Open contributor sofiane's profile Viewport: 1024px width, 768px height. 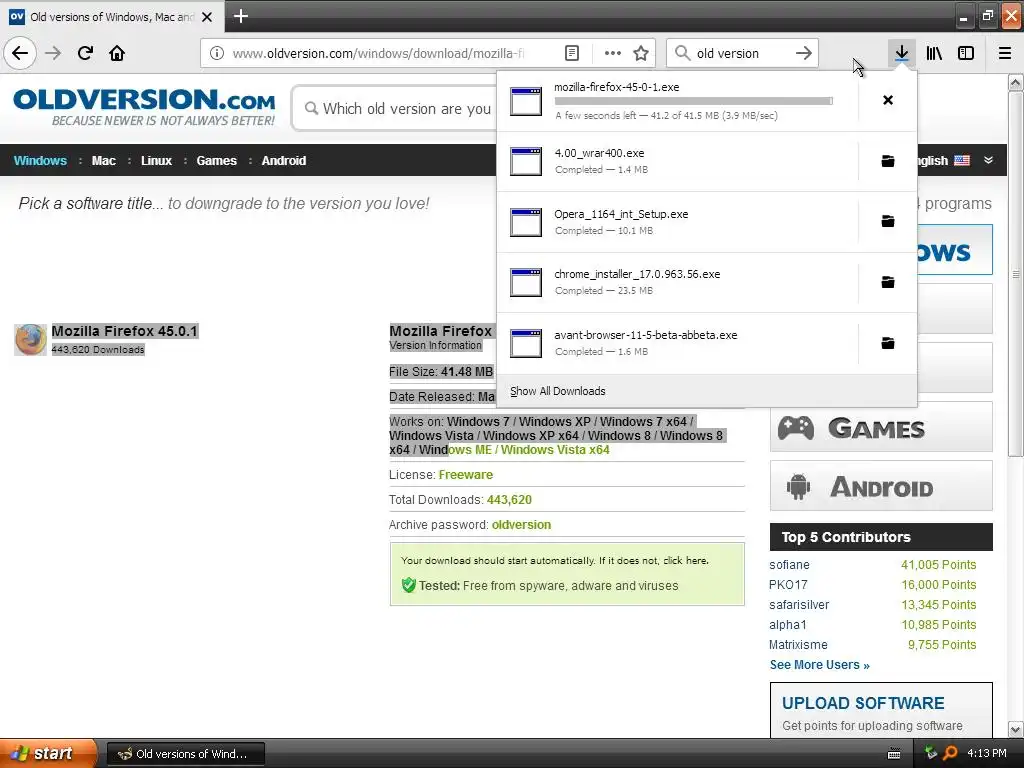(x=789, y=565)
